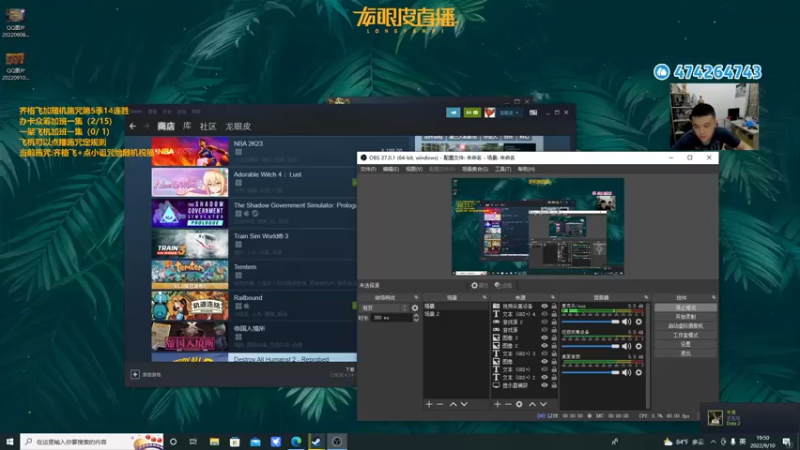The width and height of the screenshot is (800, 450).
Task: Adjust 麦克风/Aux volume slider
Action: [590, 322]
